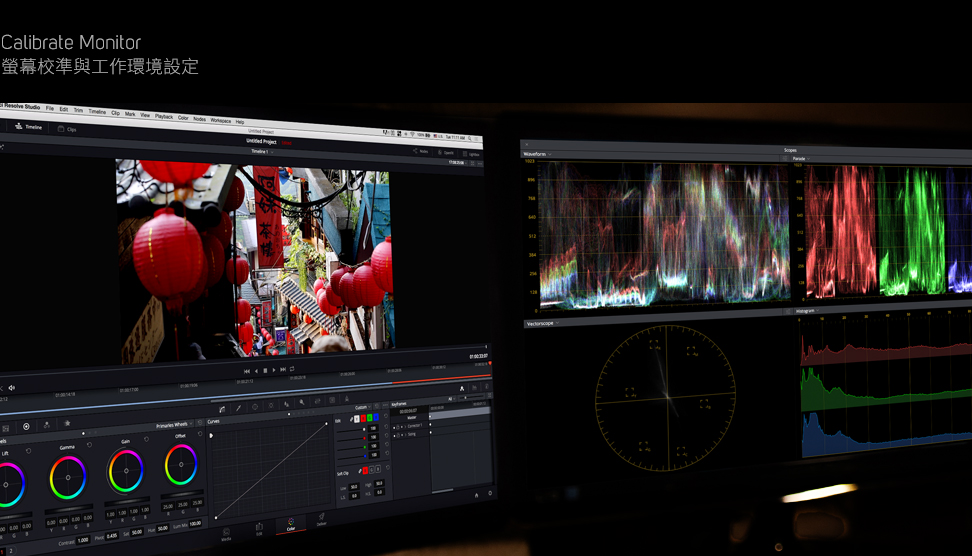Screen dimensions: 972x556
Task: Click the Hue value field
Action: click(162, 529)
